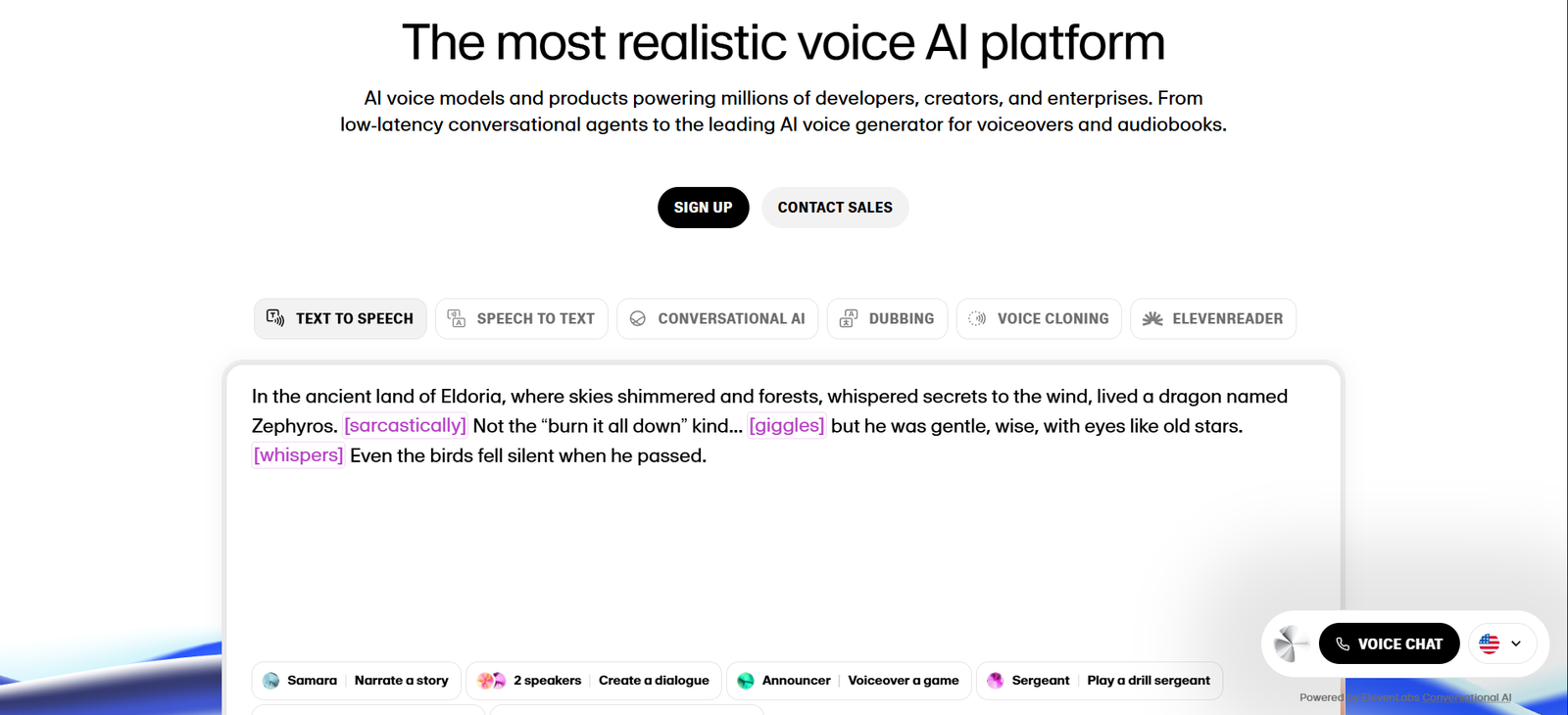
Task: Click the Speech to Text tab icon
Action: pyautogui.click(x=457, y=318)
